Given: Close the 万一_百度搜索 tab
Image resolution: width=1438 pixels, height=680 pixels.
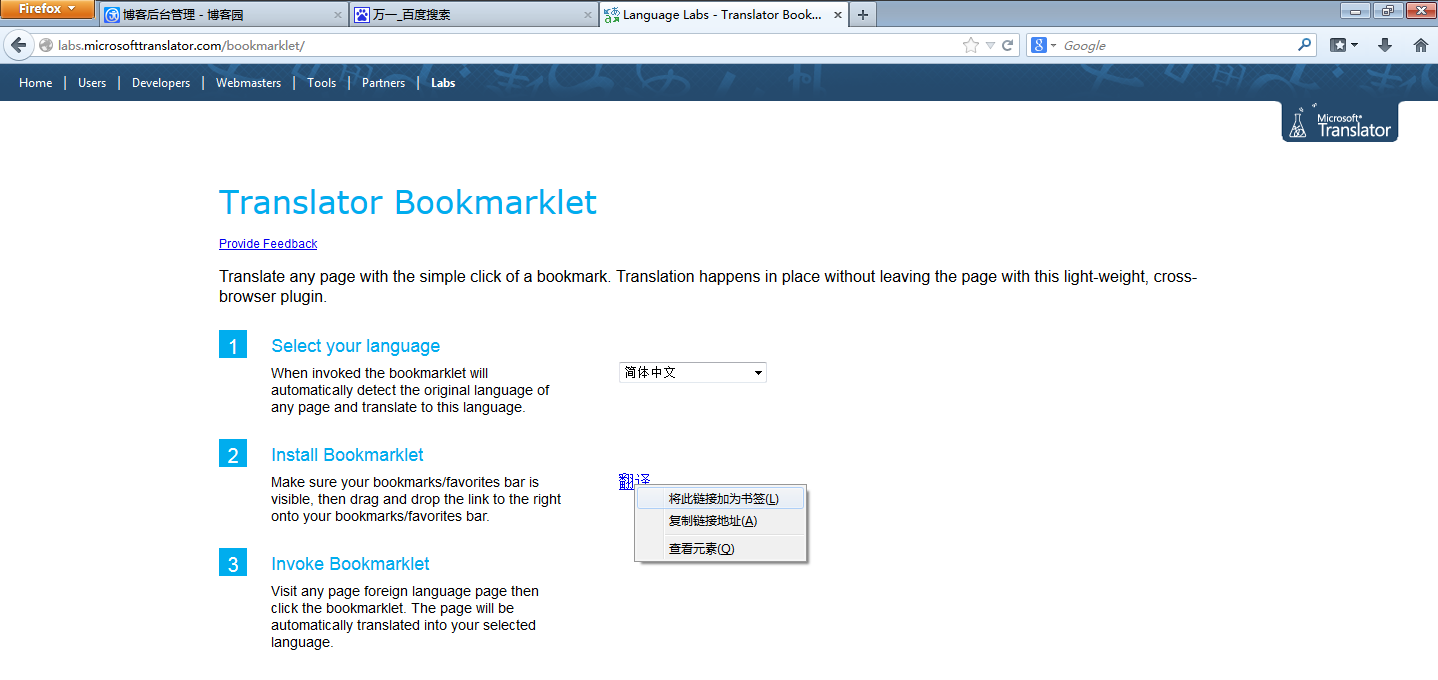Looking at the screenshot, I should coord(588,15).
